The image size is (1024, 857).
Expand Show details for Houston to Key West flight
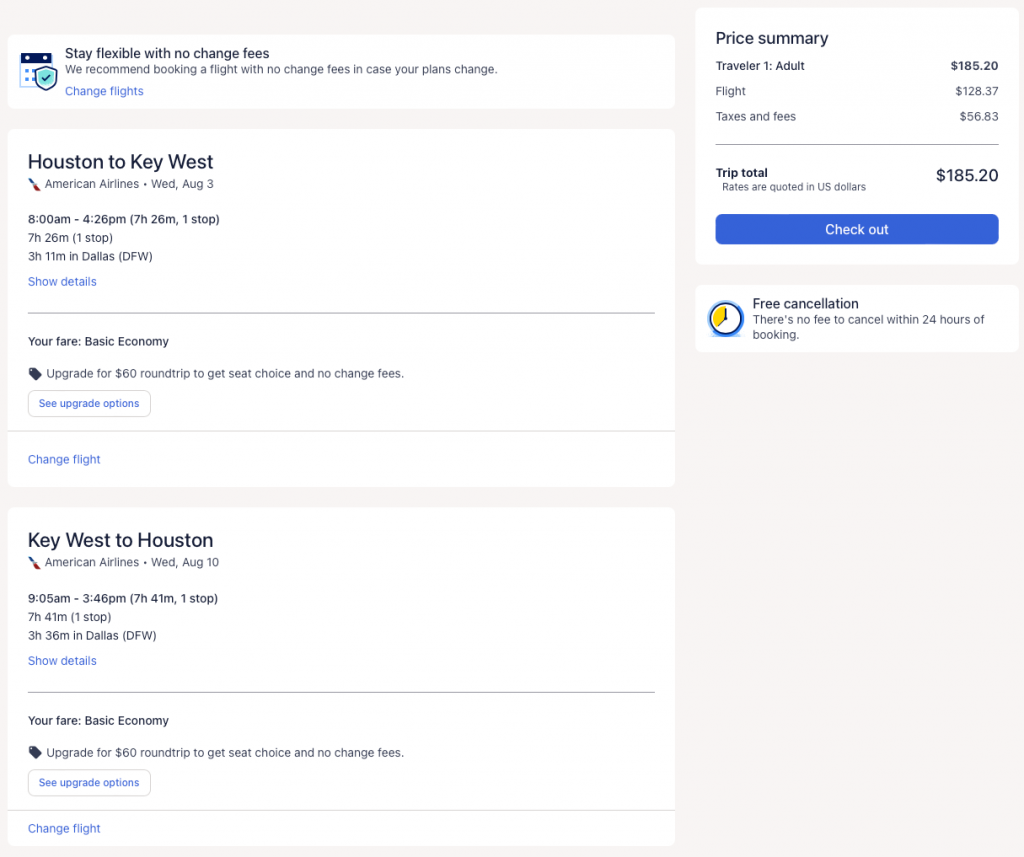coord(62,282)
